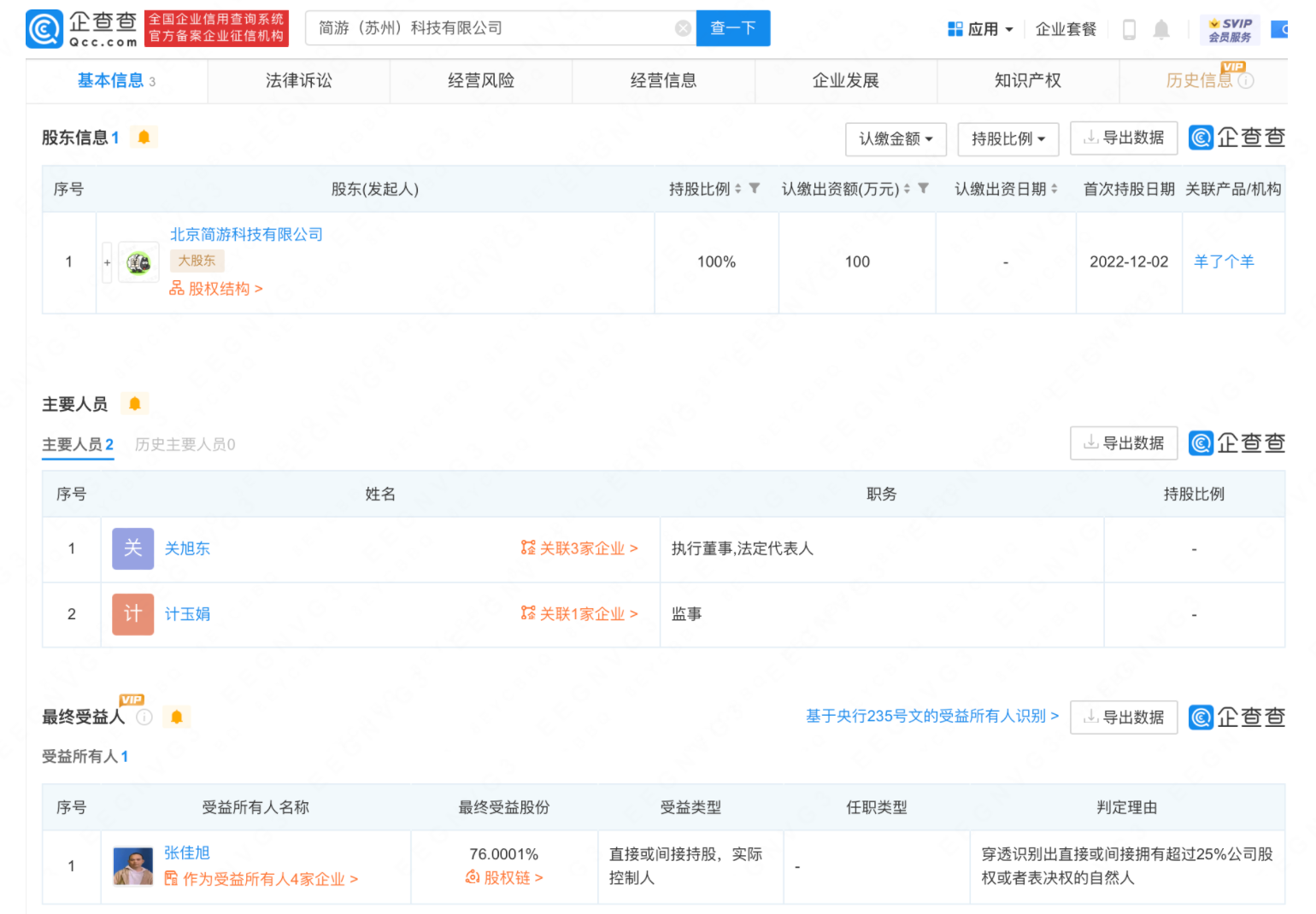Click 张佳旭 photo thumbnail
The height and width of the screenshot is (914, 1316).
click(x=132, y=866)
